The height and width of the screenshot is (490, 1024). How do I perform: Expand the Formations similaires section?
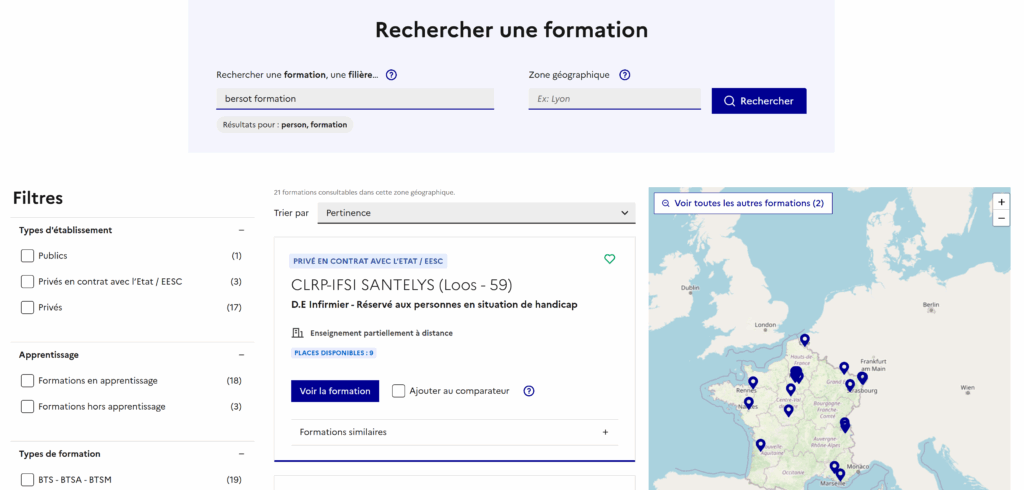point(605,432)
